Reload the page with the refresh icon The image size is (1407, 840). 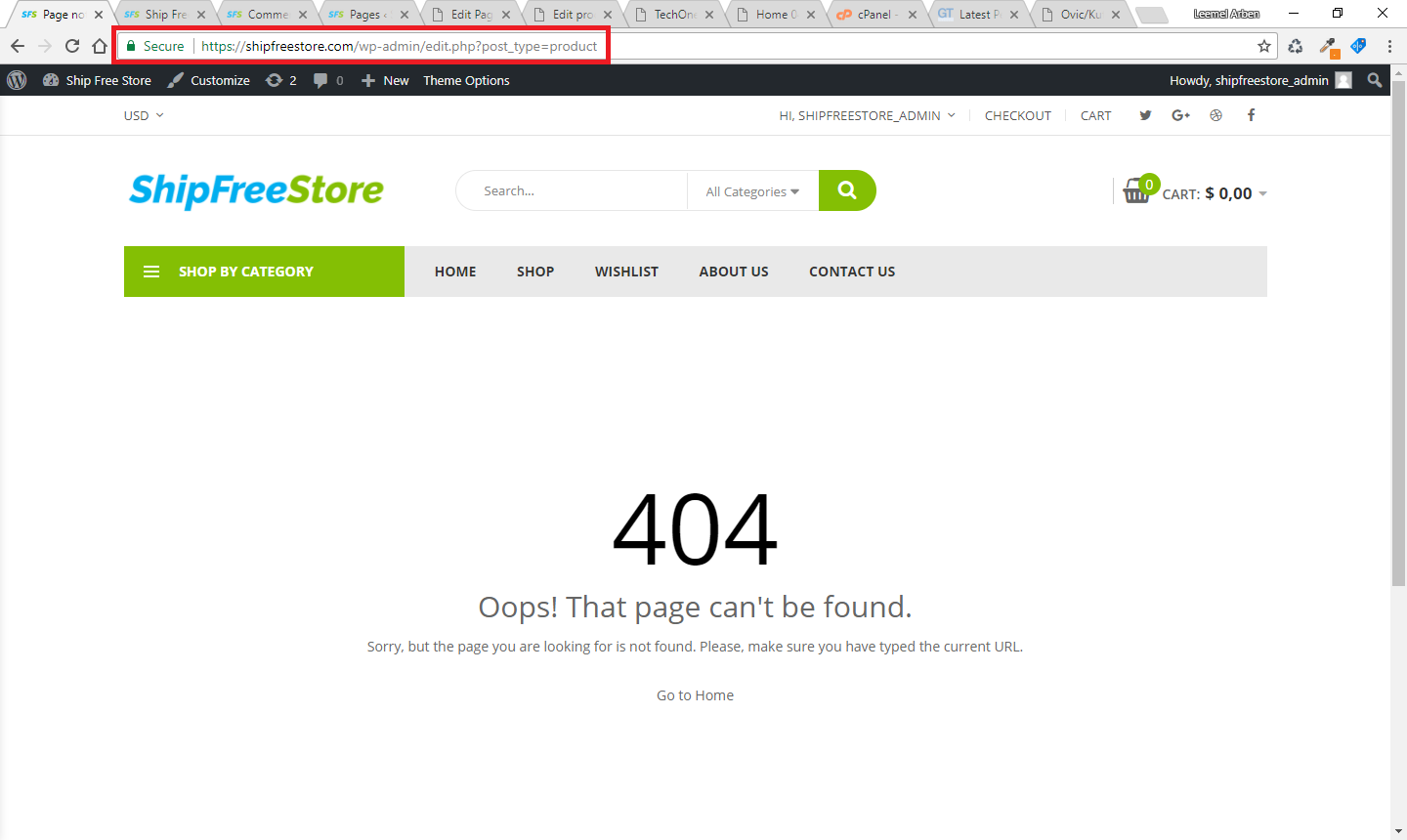coord(72,46)
